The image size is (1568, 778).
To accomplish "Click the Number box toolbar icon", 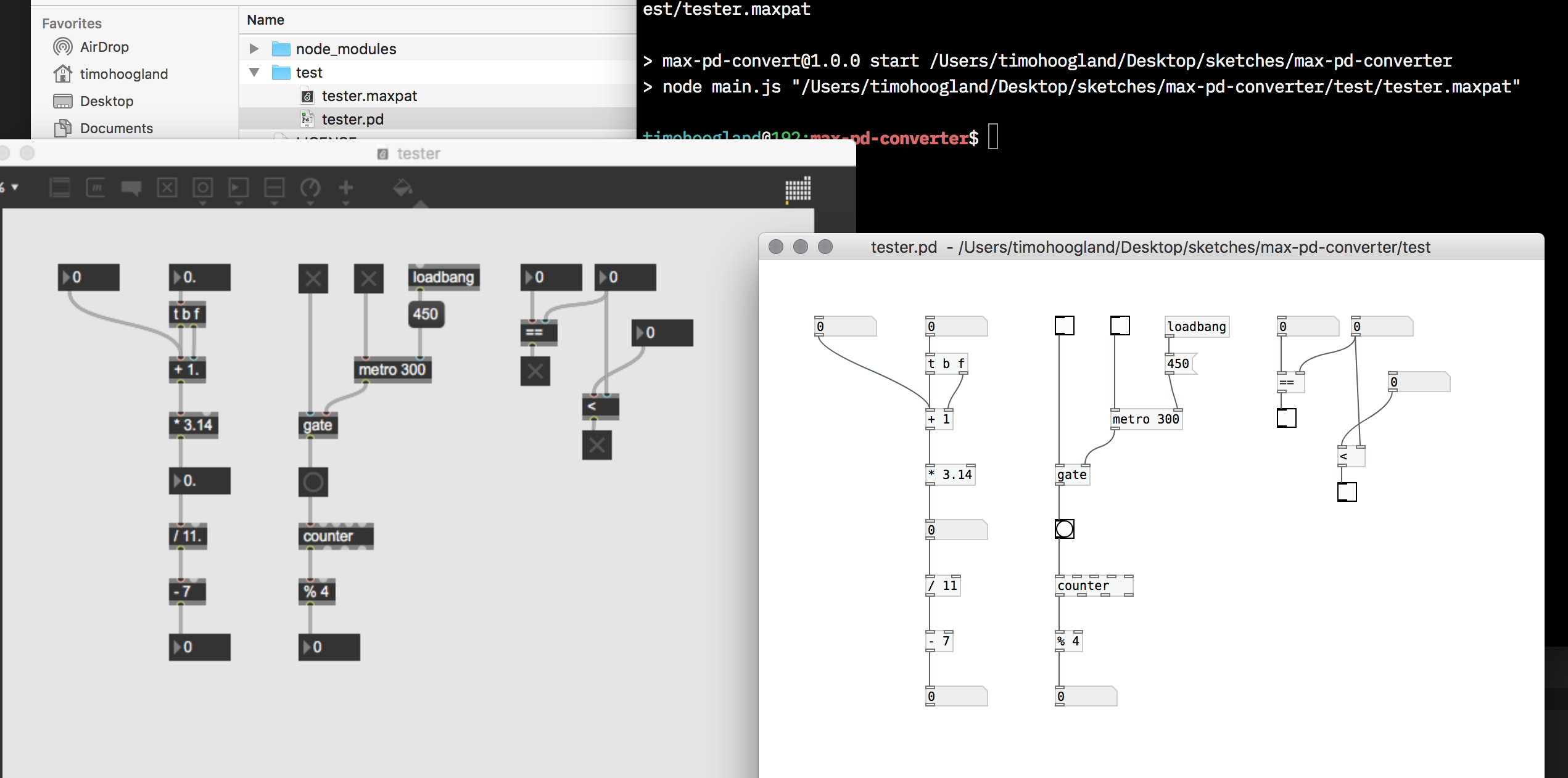I will click(239, 187).
